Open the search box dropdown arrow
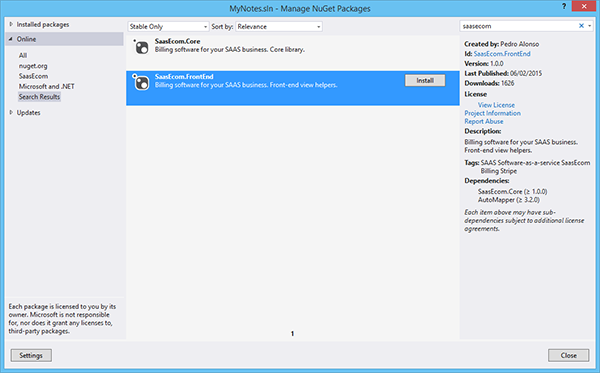 [x=590, y=26]
